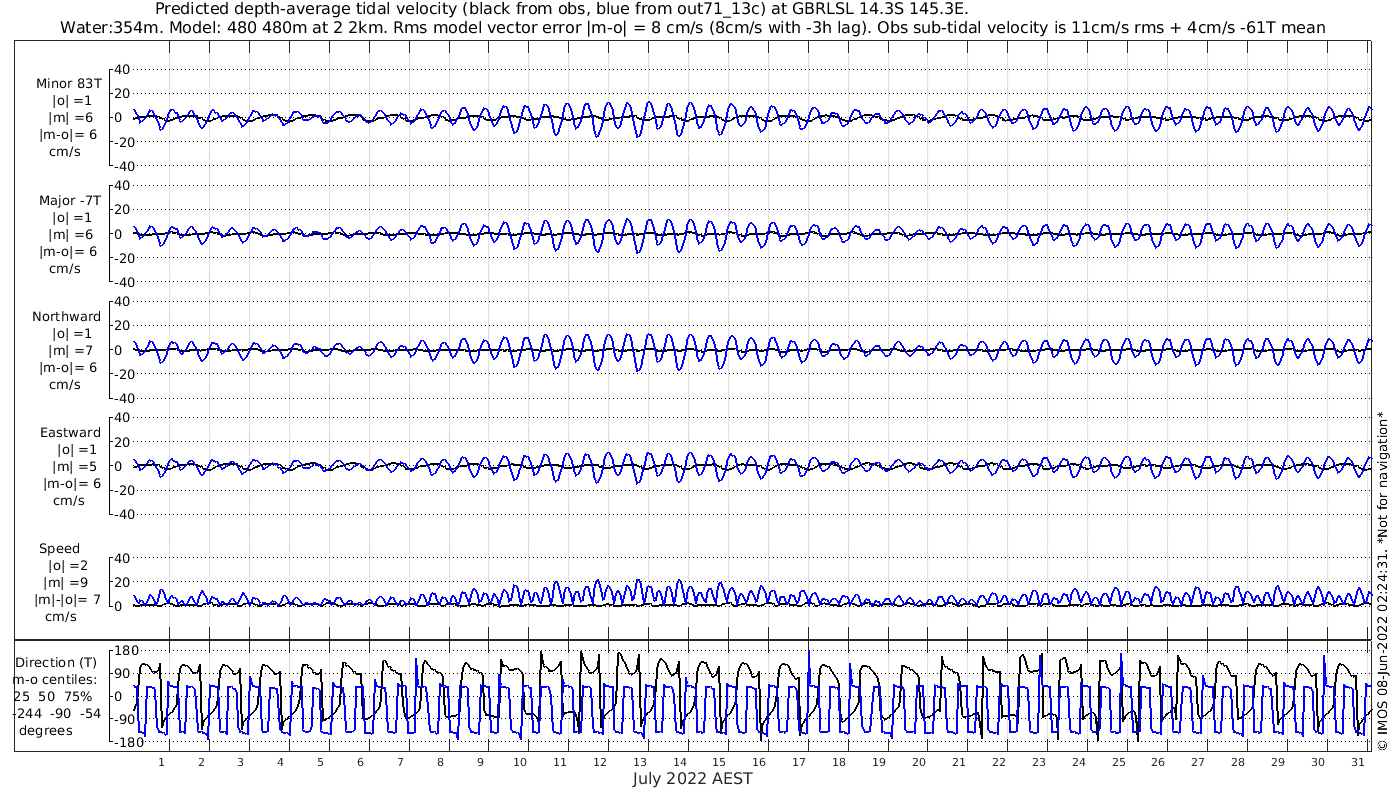Click day 1 on the date axis
This screenshot has height=800, width=1400.
pos(161,762)
